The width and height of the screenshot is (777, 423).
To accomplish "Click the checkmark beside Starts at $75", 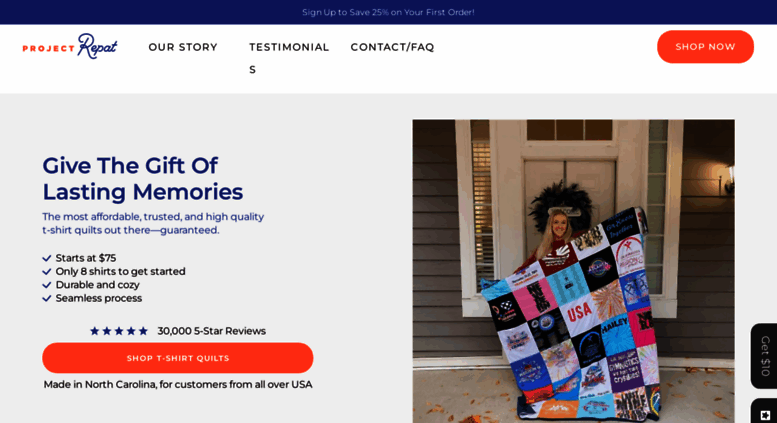I will (x=47, y=258).
